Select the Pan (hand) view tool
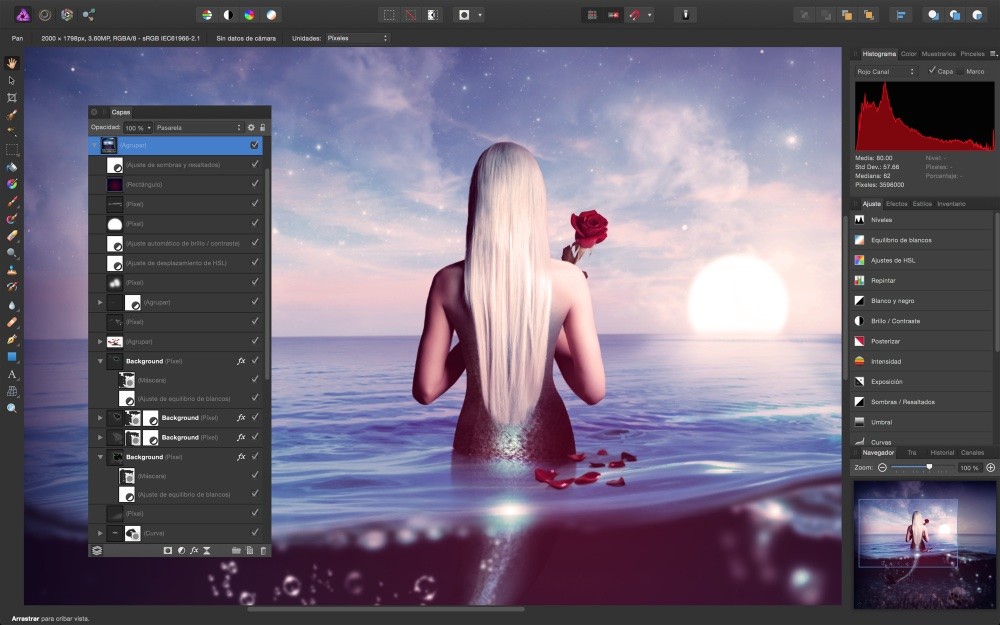The height and width of the screenshot is (625, 1000). (x=11, y=62)
